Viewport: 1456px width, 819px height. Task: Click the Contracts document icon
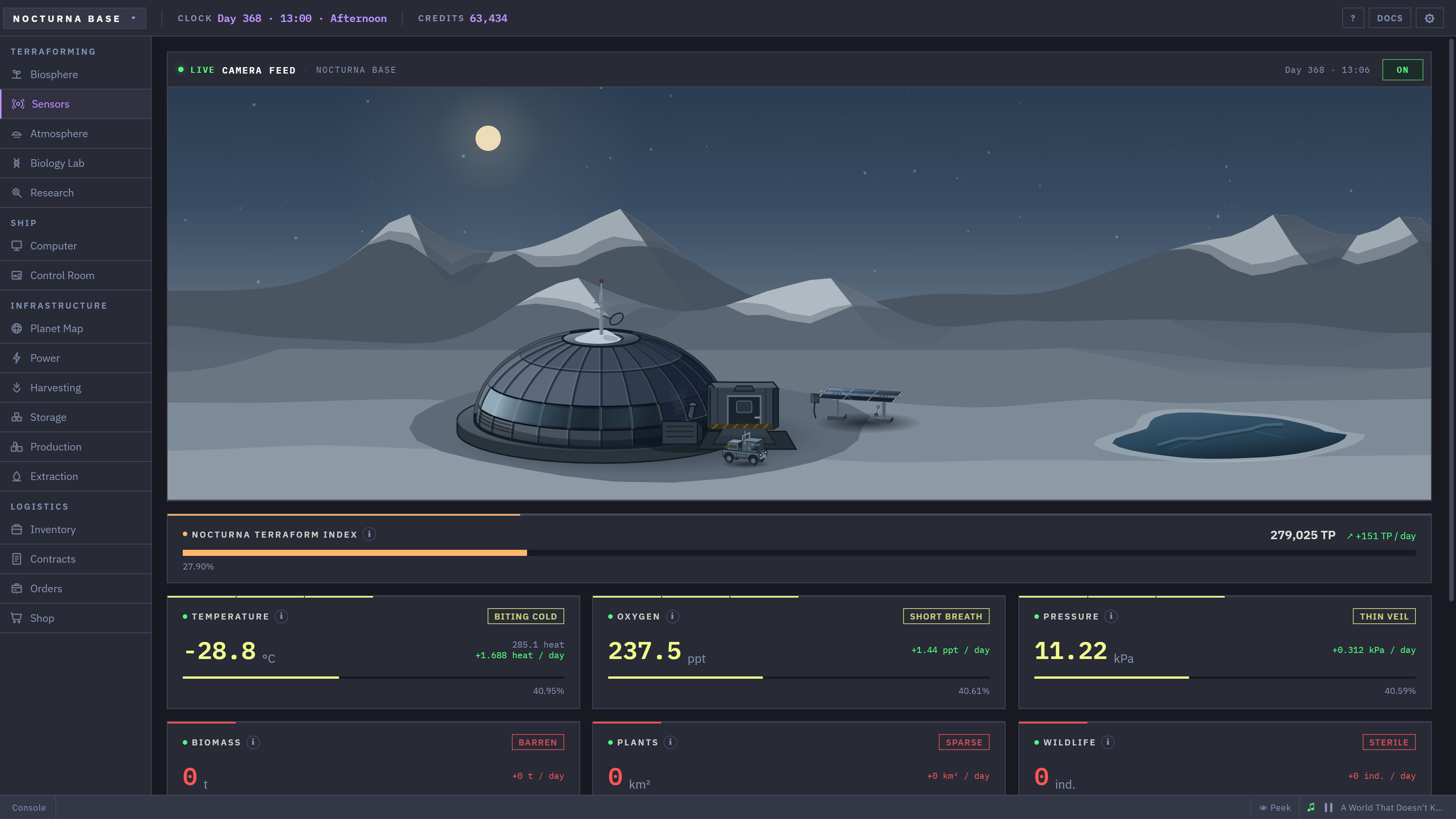pyautogui.click(x=17, y=559)
